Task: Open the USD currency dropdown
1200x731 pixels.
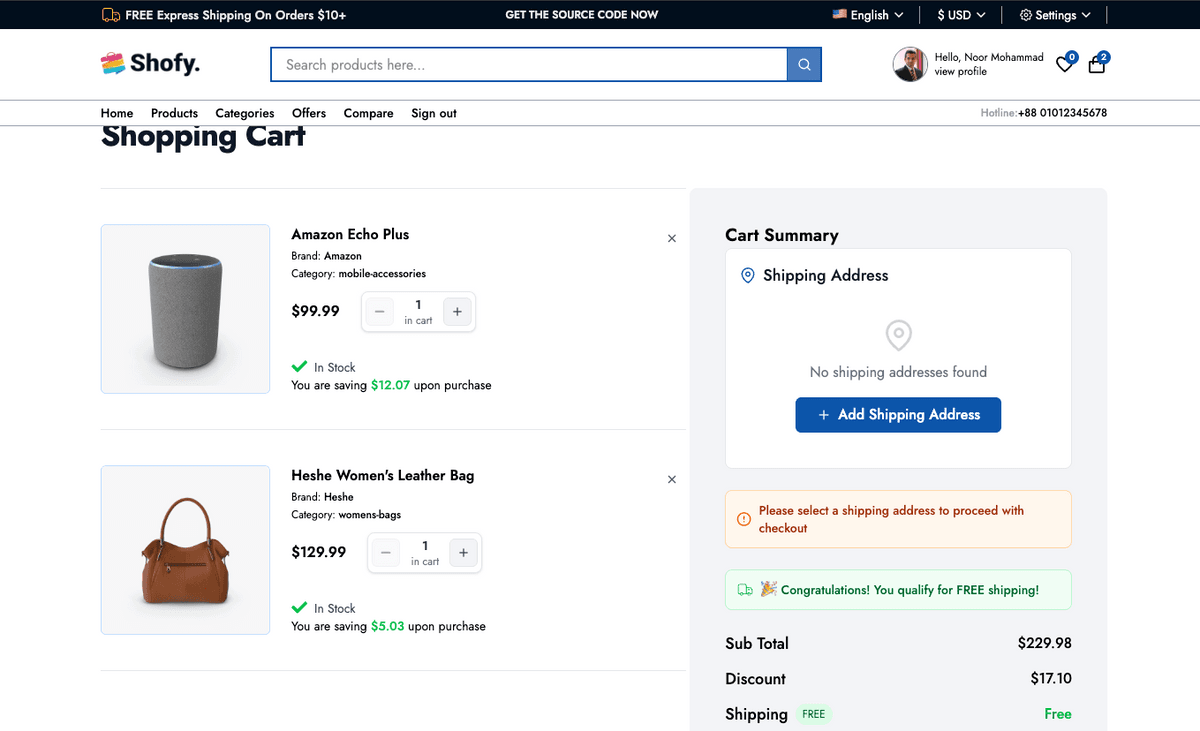Action: coord(961,15)
